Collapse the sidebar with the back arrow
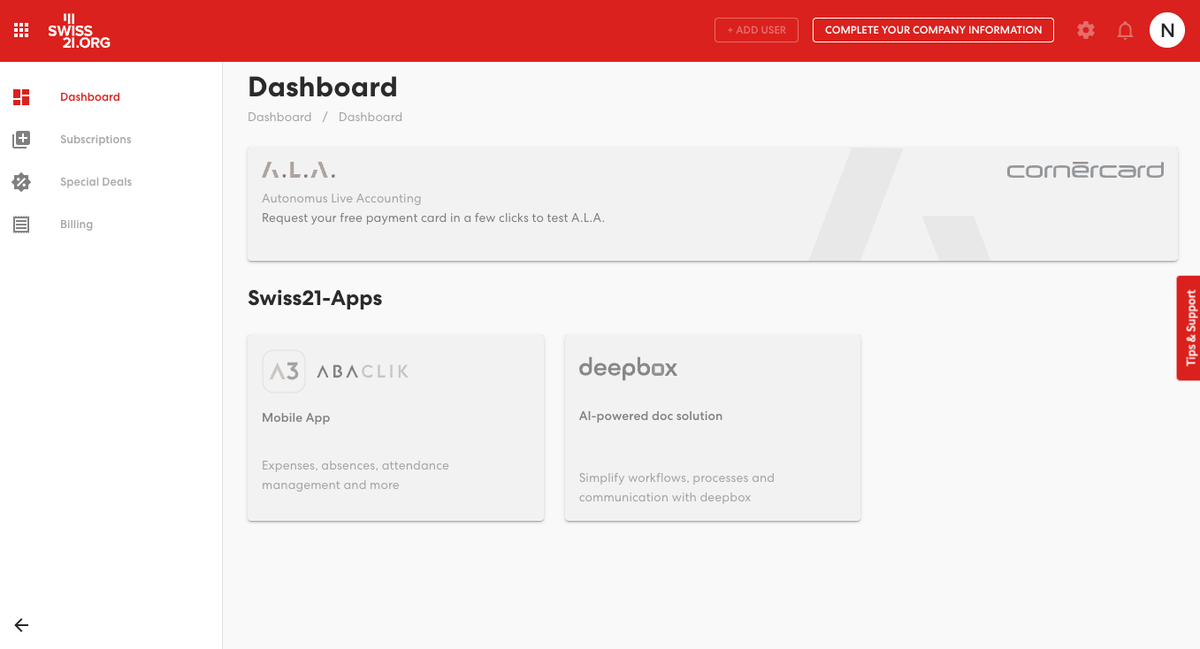1200x649 pixels. pyautogui.click(x=21, y=625)
